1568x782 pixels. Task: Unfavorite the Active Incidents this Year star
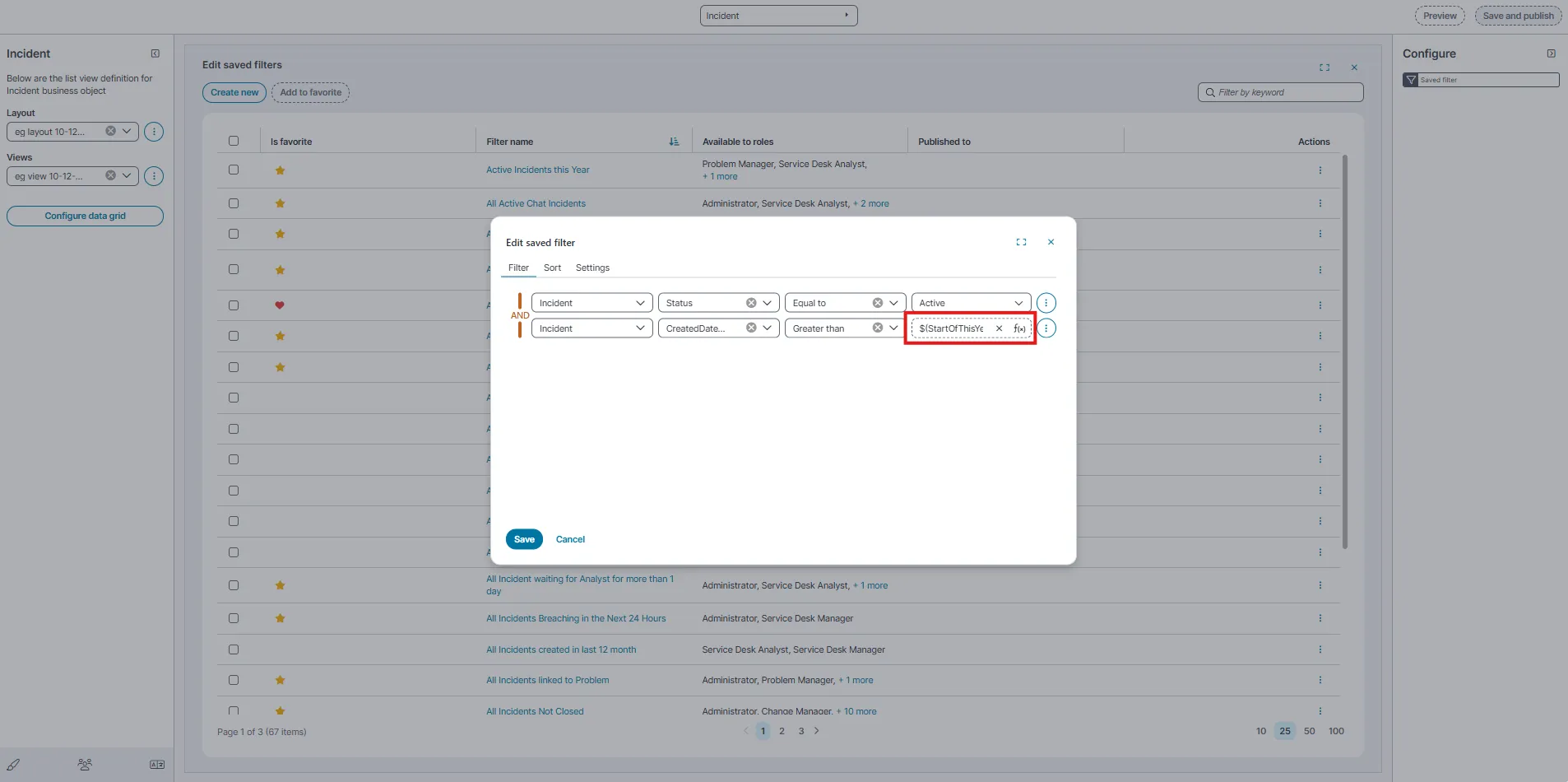[x=280, y=170]
